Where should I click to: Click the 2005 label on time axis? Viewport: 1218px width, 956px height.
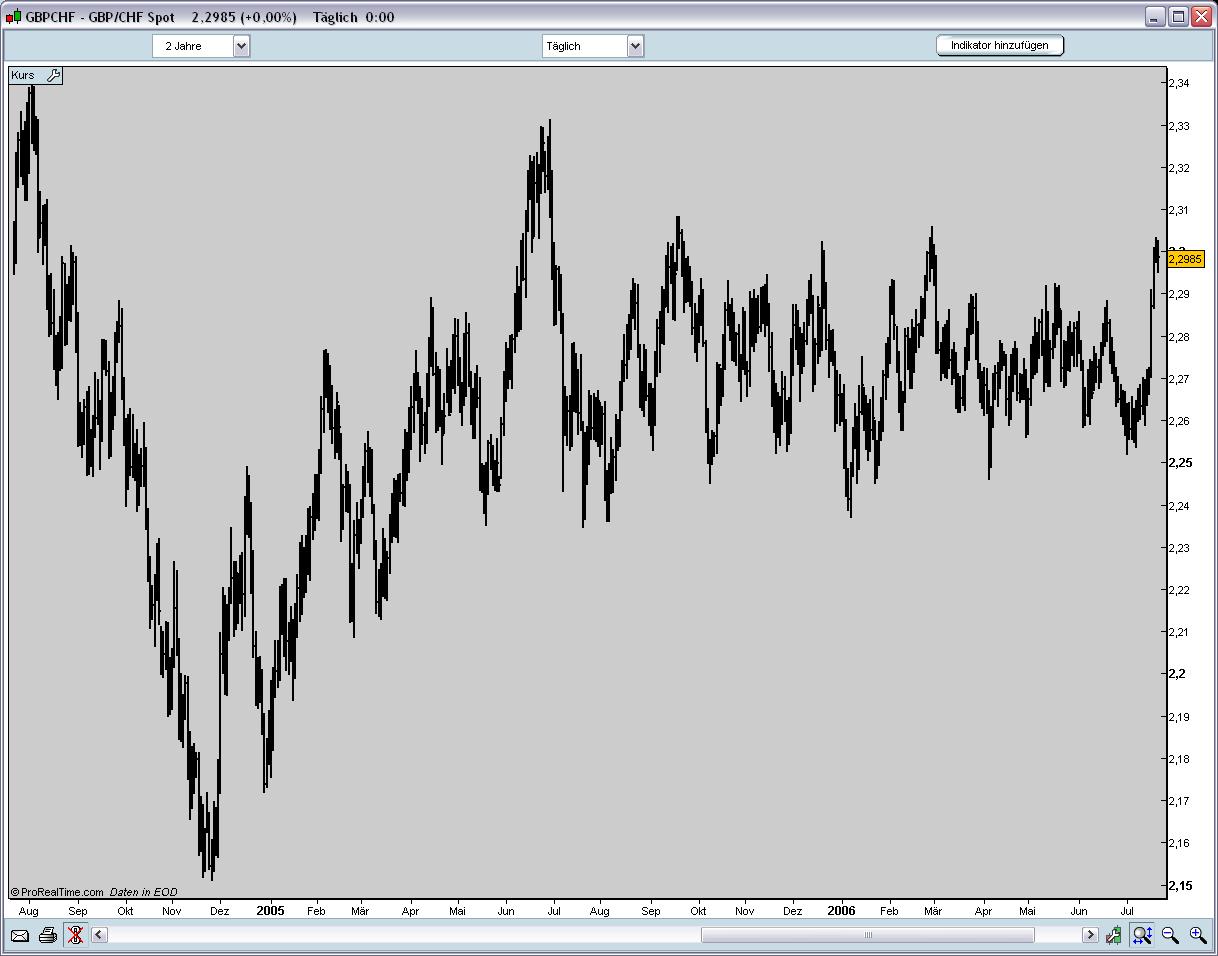tap(270, 911)
